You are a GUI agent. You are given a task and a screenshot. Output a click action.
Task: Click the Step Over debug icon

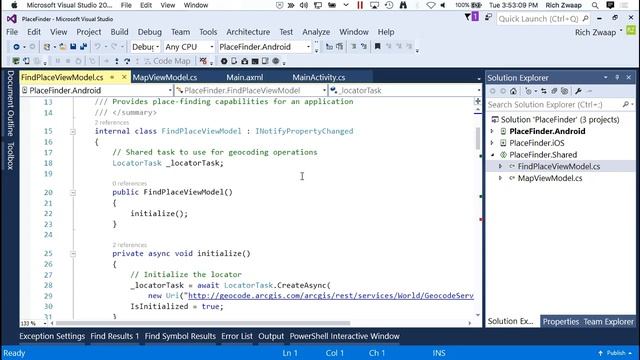[x=127, y=61]
